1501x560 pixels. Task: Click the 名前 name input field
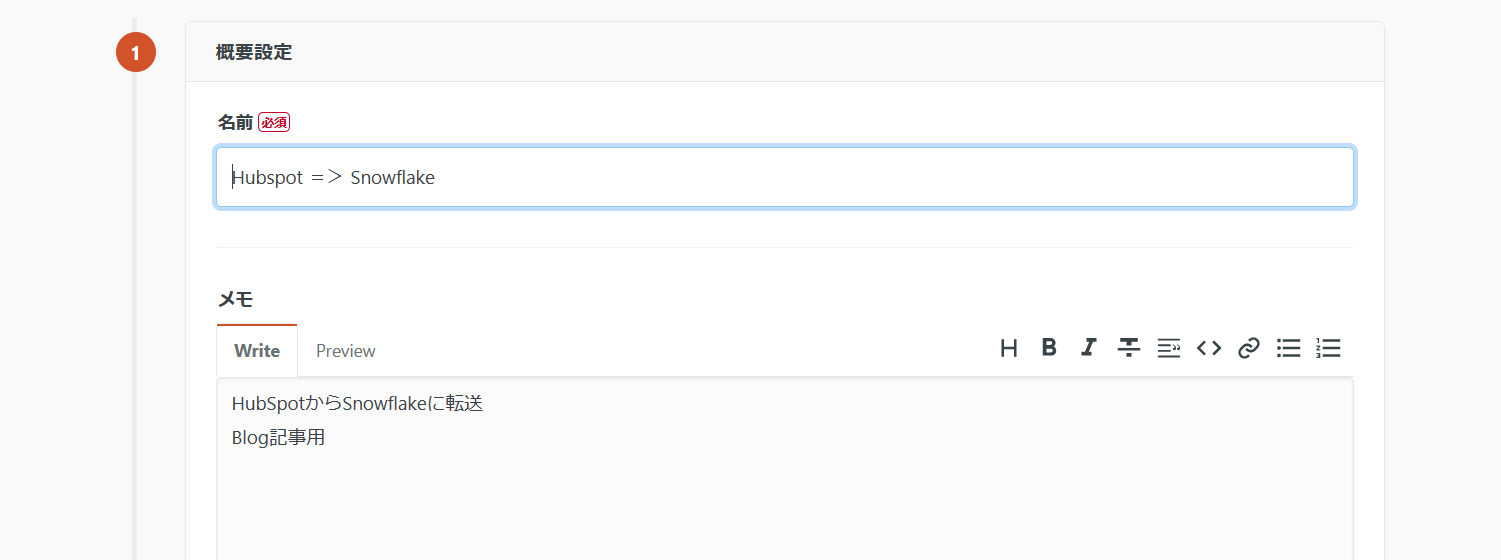785,177
